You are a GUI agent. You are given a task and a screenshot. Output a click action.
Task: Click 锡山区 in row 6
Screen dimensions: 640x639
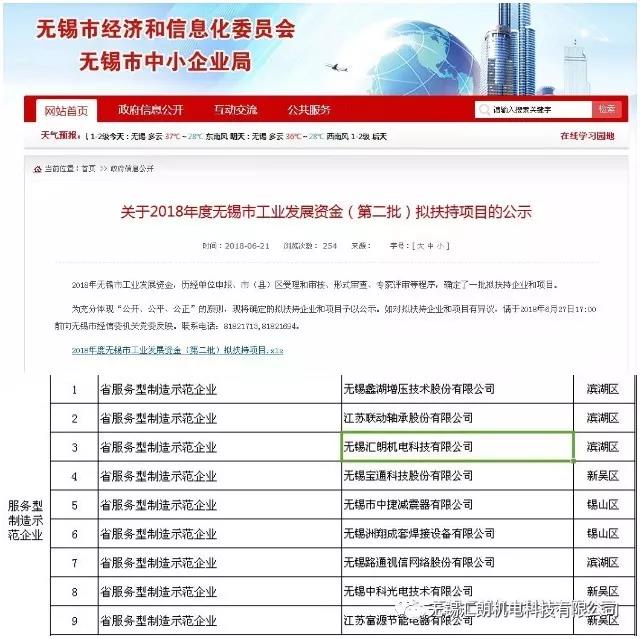coord(603,533)
